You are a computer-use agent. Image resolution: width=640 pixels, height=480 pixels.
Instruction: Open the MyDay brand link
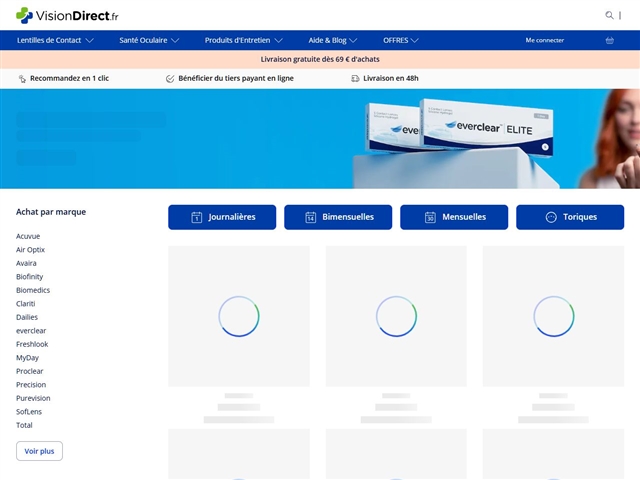[27, 358]
